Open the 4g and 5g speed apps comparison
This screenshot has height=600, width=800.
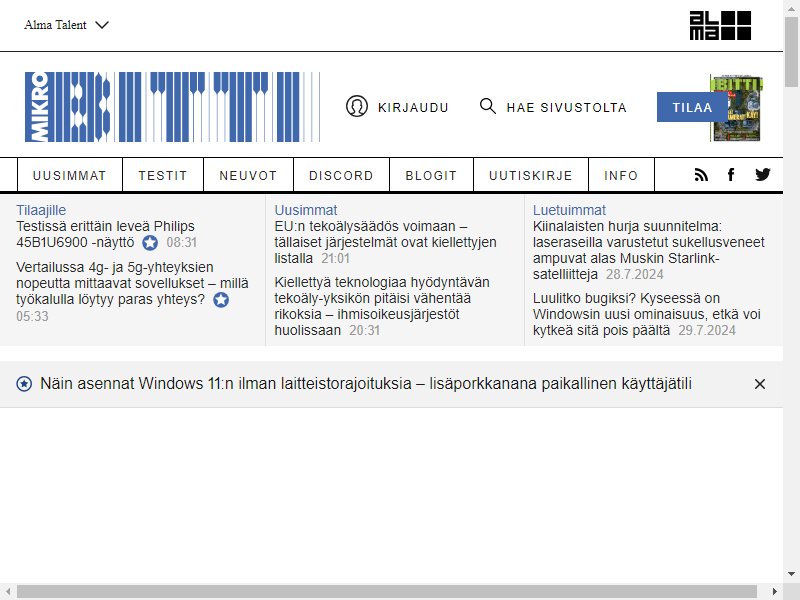point(132,283)
